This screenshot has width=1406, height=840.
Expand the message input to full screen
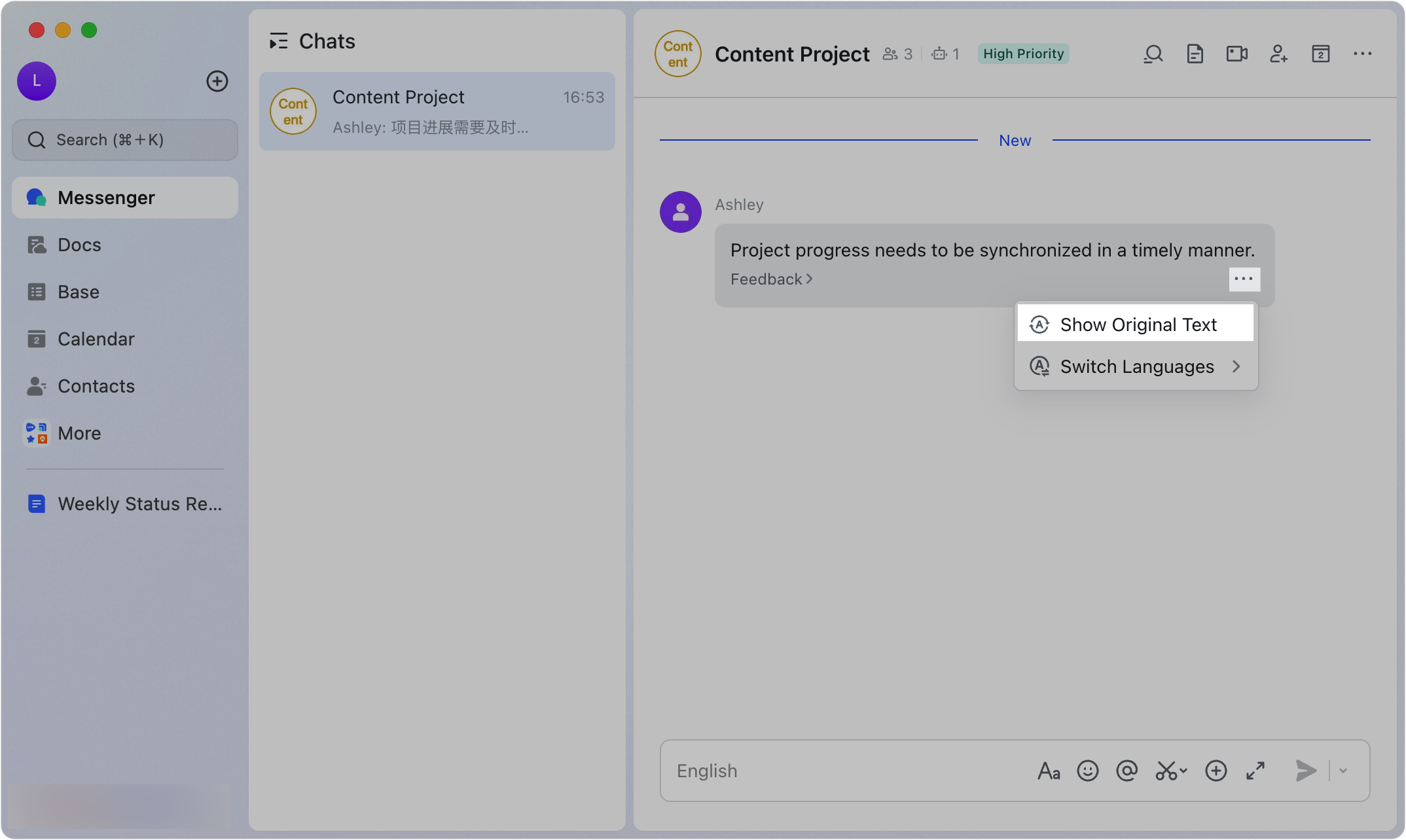[x=1255, y=771]
